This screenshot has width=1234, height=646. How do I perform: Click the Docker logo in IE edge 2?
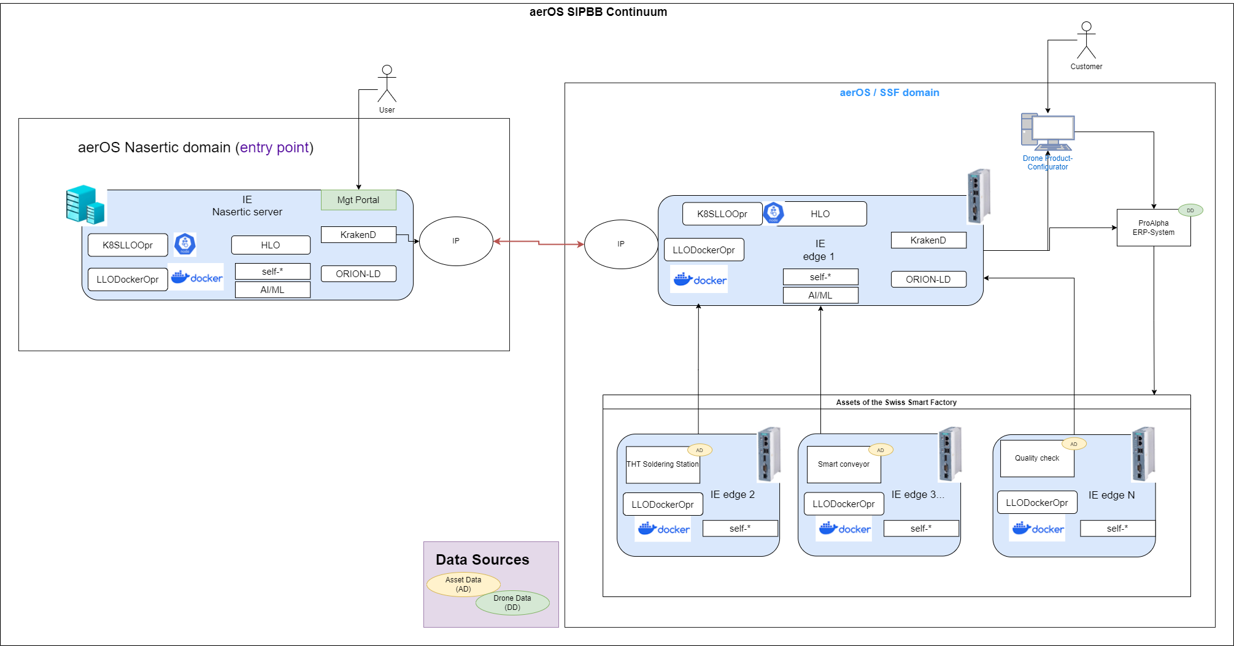pos(663,529)
